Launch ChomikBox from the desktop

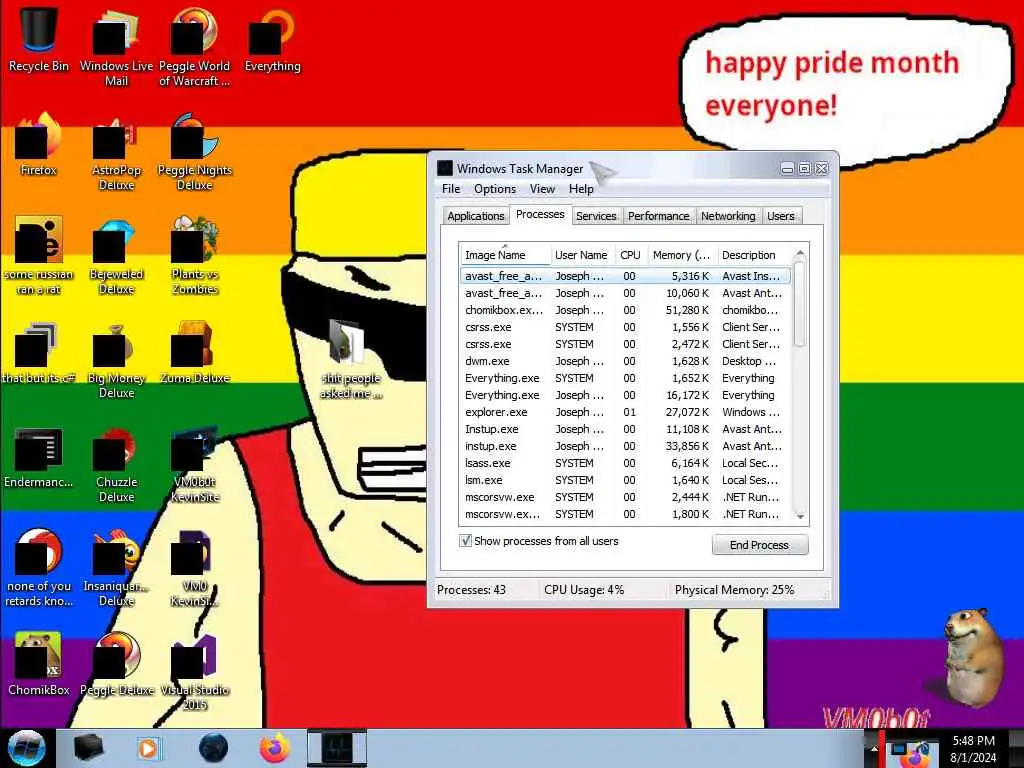(39, 665)
